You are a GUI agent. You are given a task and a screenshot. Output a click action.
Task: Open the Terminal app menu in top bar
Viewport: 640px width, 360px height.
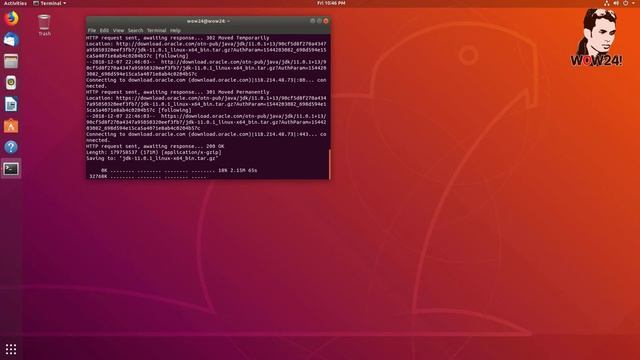click(x=50, y=3)
